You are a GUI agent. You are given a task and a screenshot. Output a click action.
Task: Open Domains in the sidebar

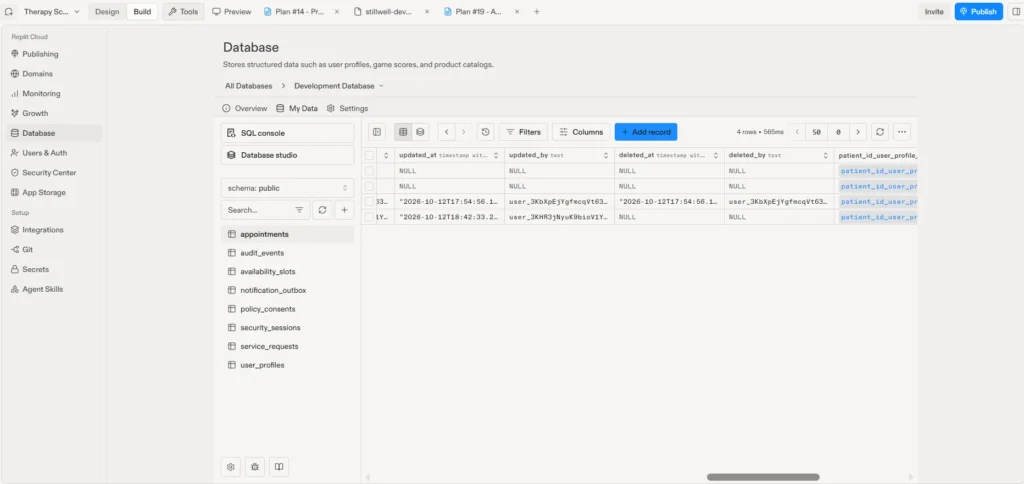click(x=52, y=74)
